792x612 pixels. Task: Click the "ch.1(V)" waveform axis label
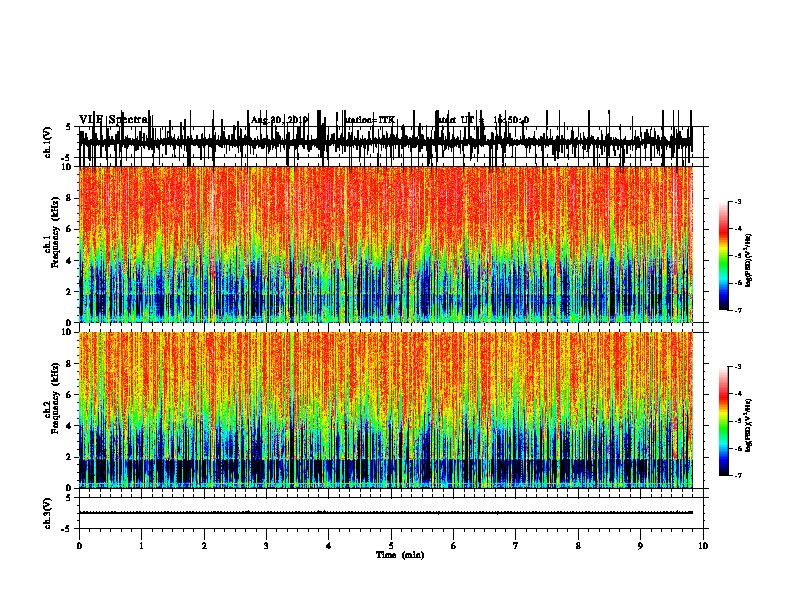tap(48, 142)
